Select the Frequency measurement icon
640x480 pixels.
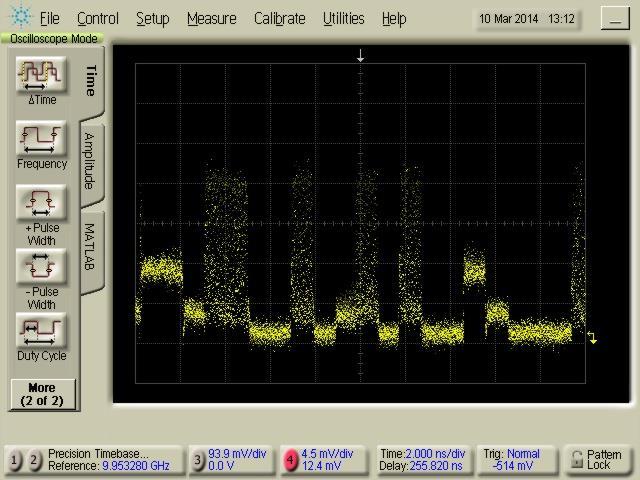41,138
